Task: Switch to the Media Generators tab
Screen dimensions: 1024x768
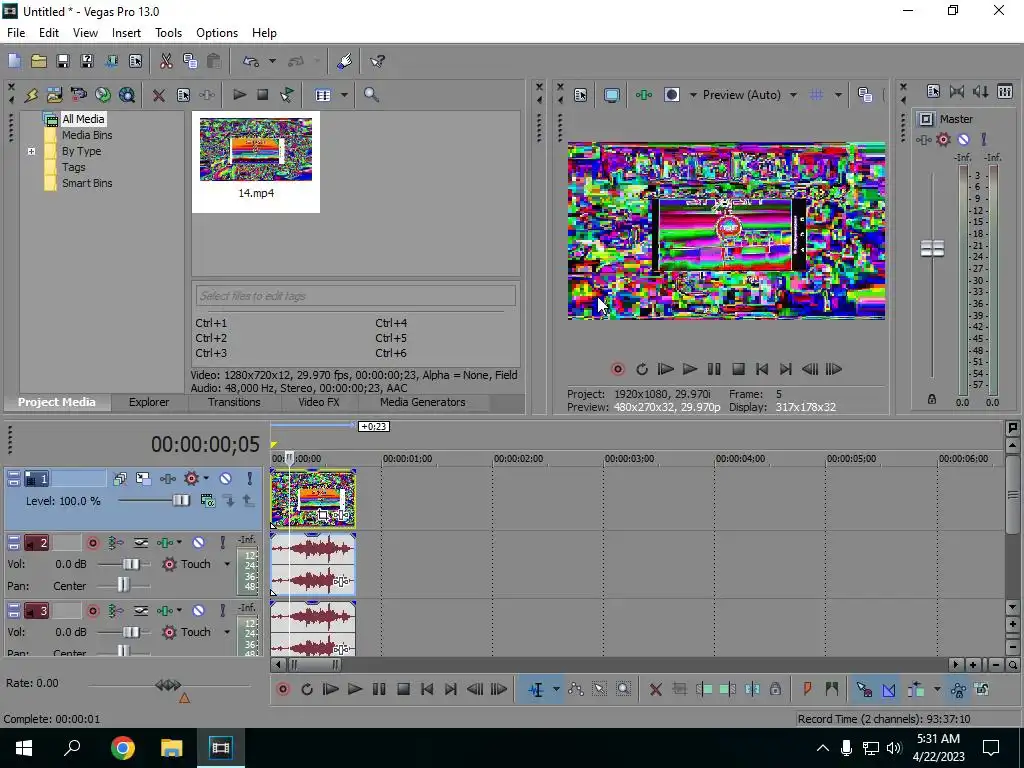Action: tap(423, 402)
